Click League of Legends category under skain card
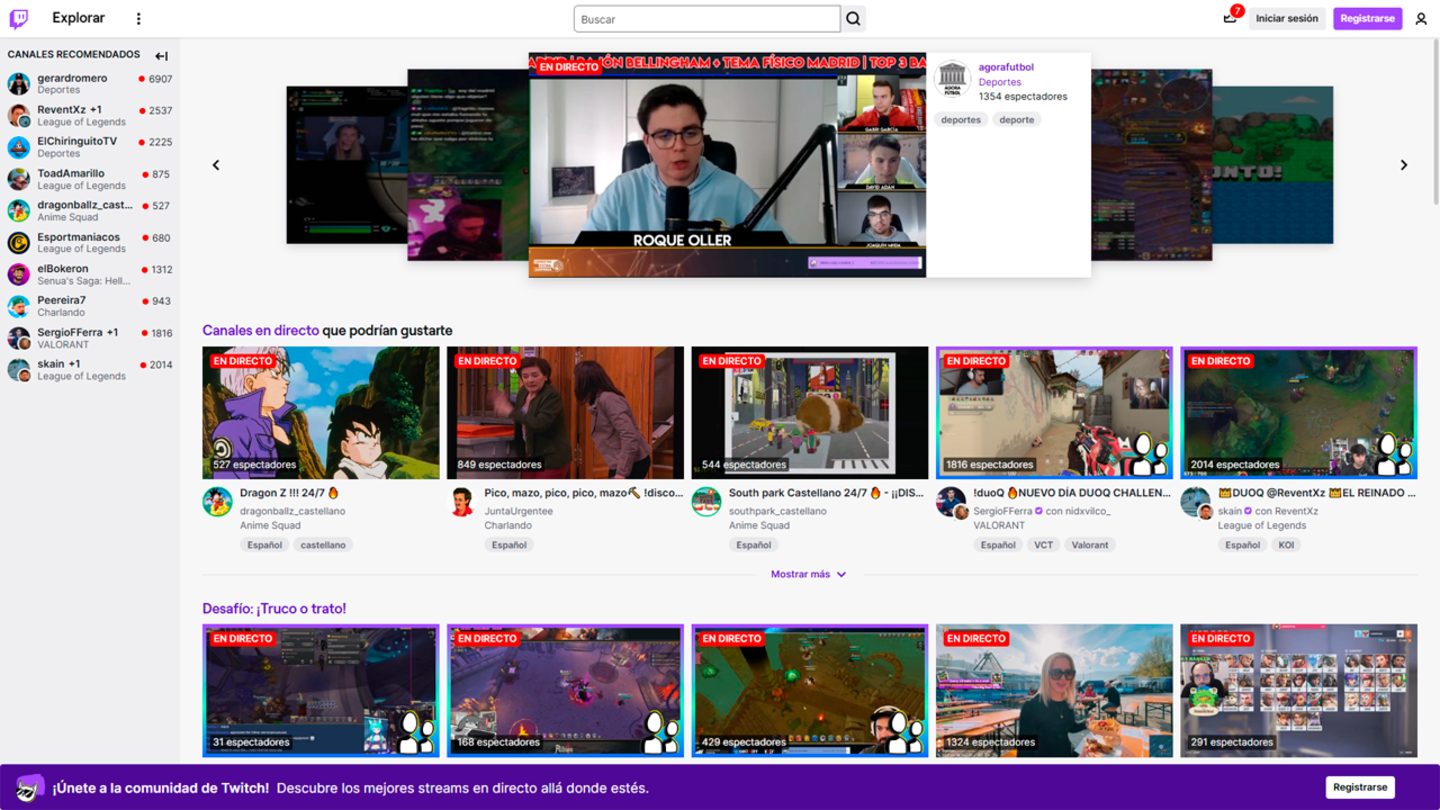 [1262, 525]
